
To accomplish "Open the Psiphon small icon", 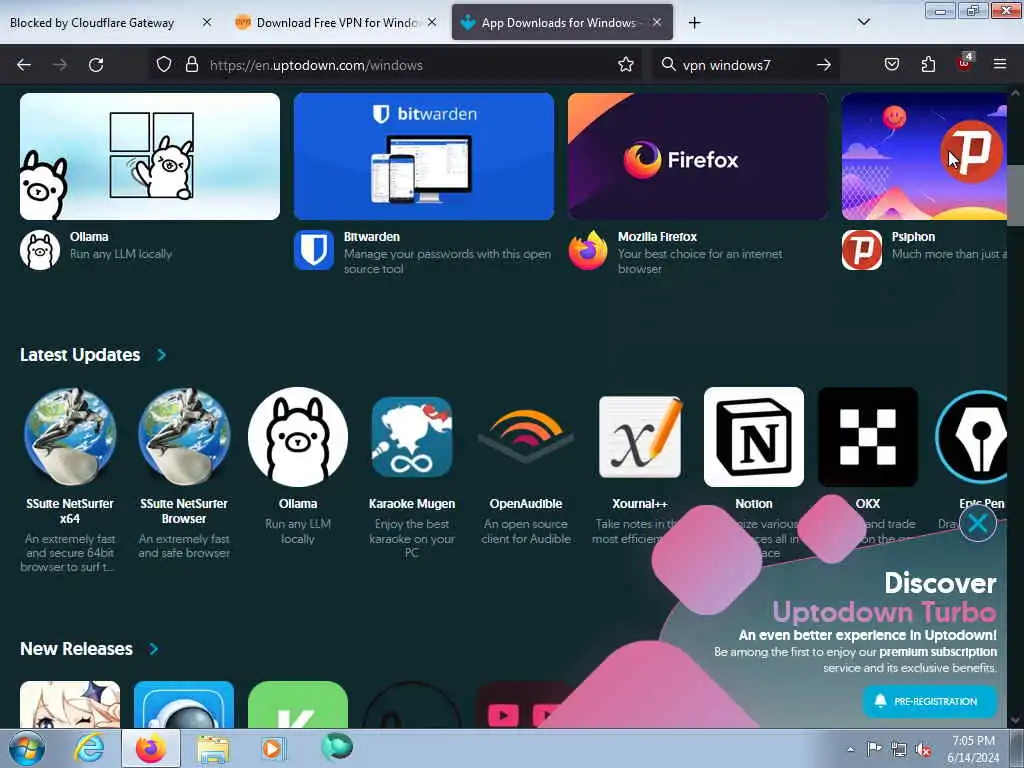I will (861, 249).
